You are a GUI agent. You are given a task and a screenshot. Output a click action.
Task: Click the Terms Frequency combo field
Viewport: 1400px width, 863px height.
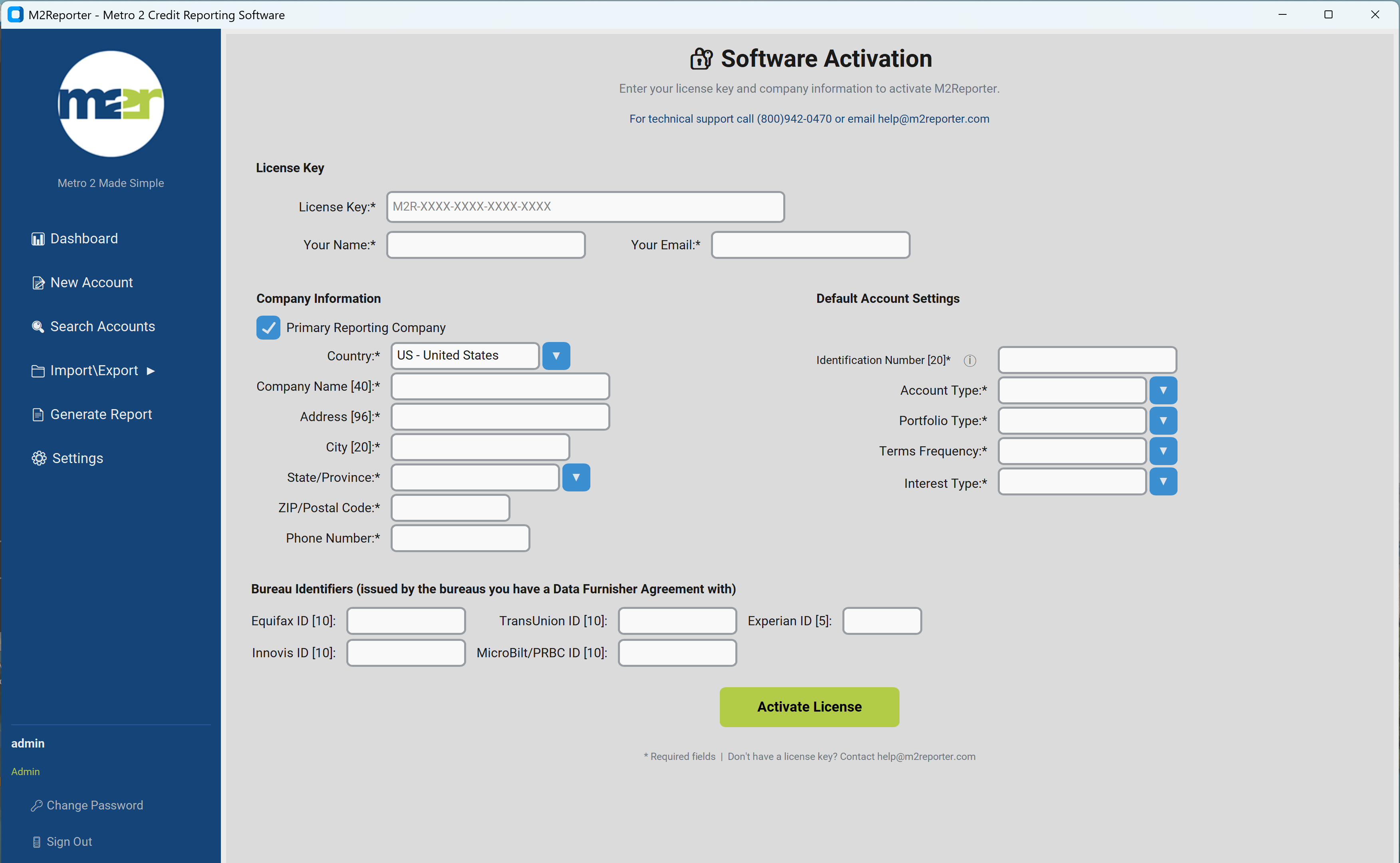coord(1072,451)
